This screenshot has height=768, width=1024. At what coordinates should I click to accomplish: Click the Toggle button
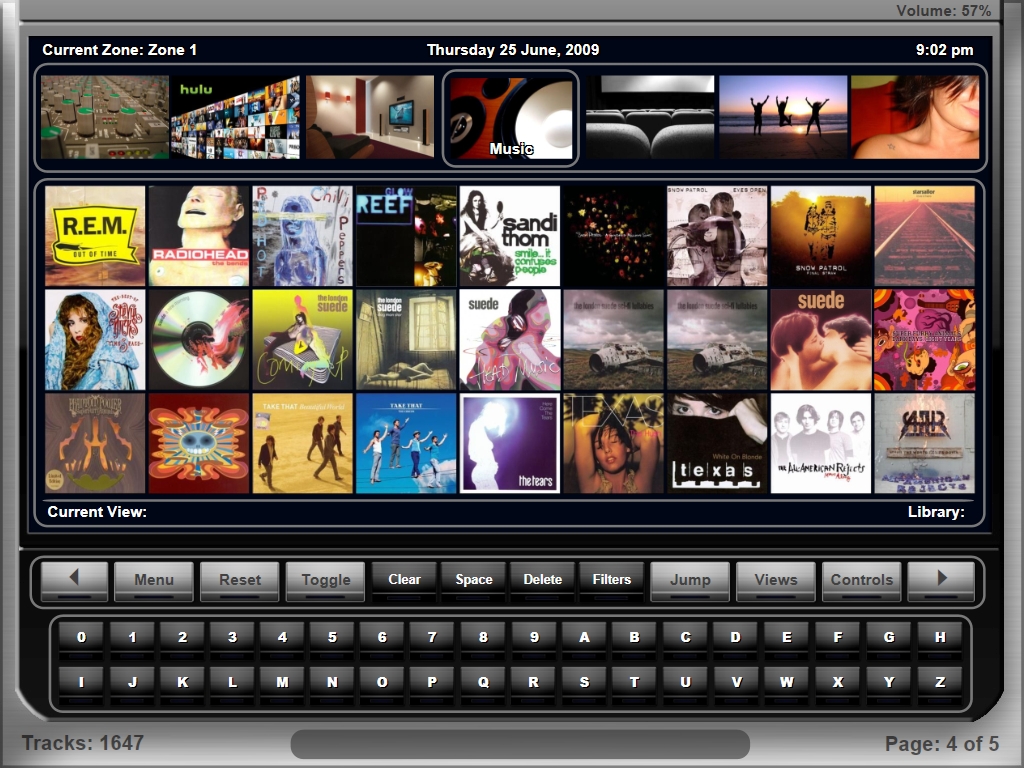tap(325, 581)
